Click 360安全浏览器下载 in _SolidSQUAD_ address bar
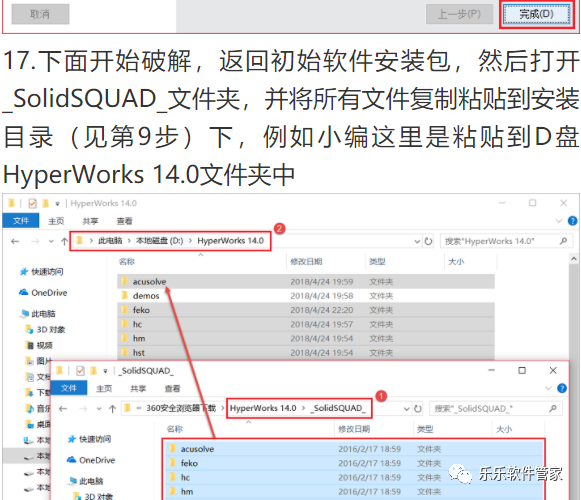 click(x=181, y=408)
